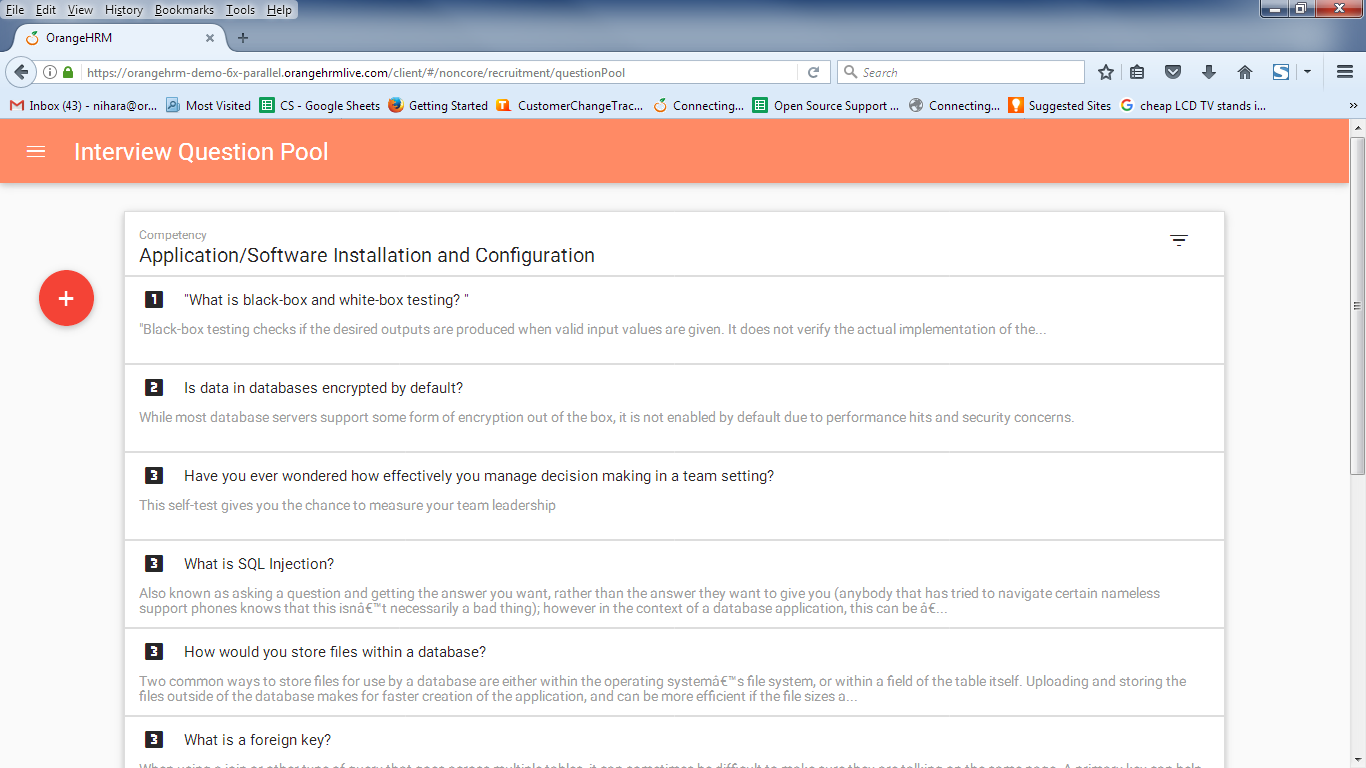Open the History menu
This screenshot has width=1366, height=768.
[x=124, y=9]
